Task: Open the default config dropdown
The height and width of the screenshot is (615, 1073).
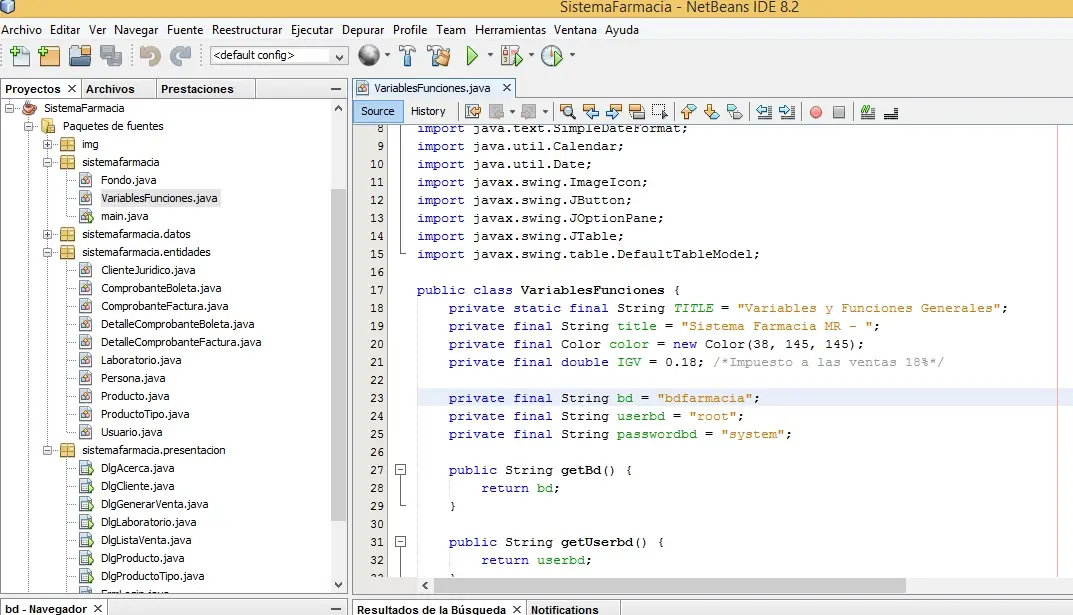Action: tap(279, 56)
